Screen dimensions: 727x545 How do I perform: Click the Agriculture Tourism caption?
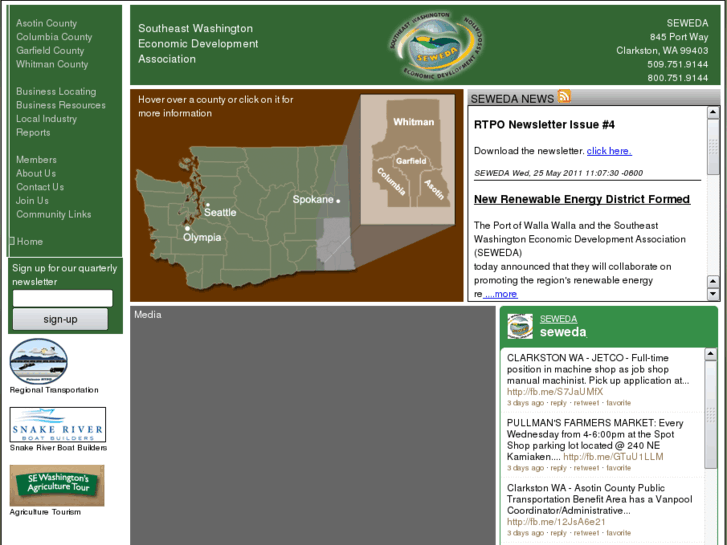(x=45, y=512)
